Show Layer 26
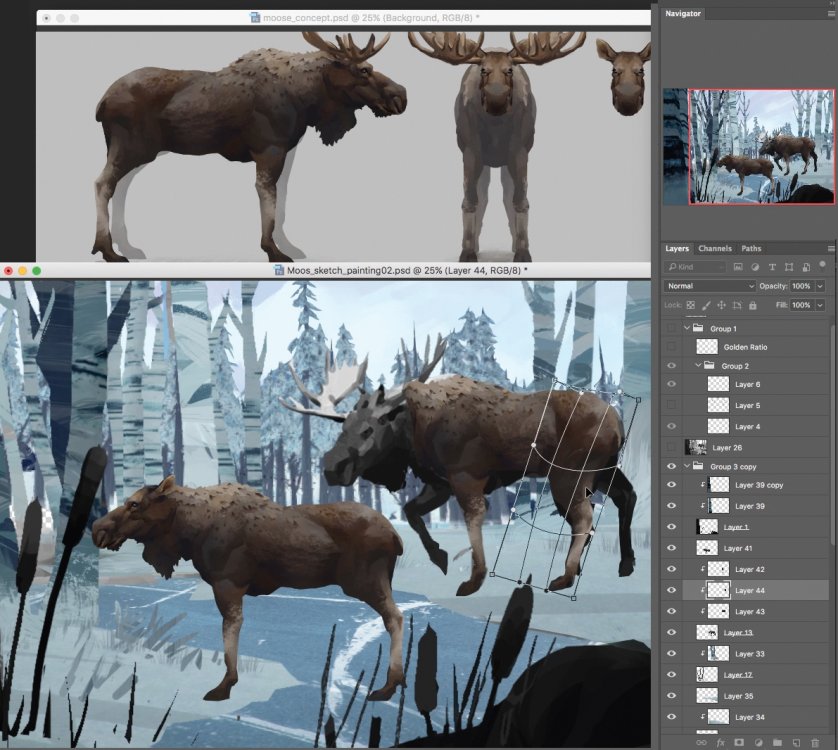838x750 pixels. point(672,447)
